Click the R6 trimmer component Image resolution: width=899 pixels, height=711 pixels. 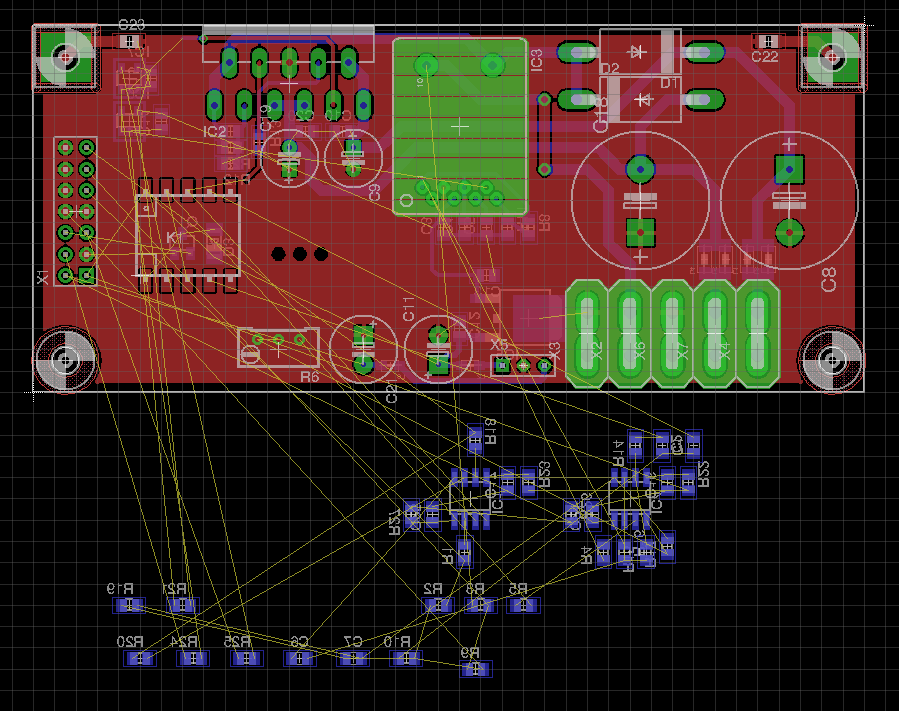point(278,346)
